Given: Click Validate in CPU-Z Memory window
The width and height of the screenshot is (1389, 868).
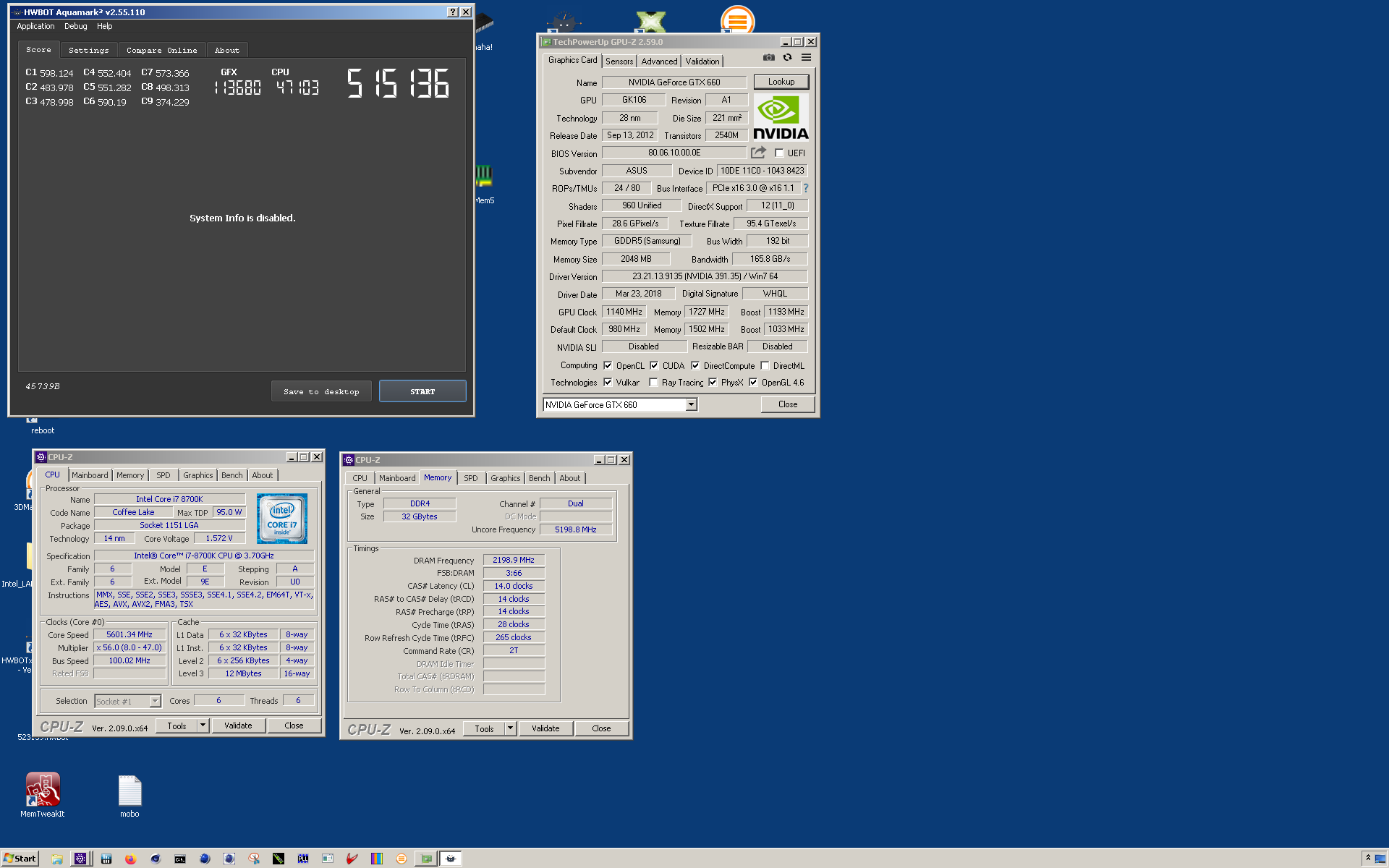Looking at the screenshot, I should pos(545,728).
